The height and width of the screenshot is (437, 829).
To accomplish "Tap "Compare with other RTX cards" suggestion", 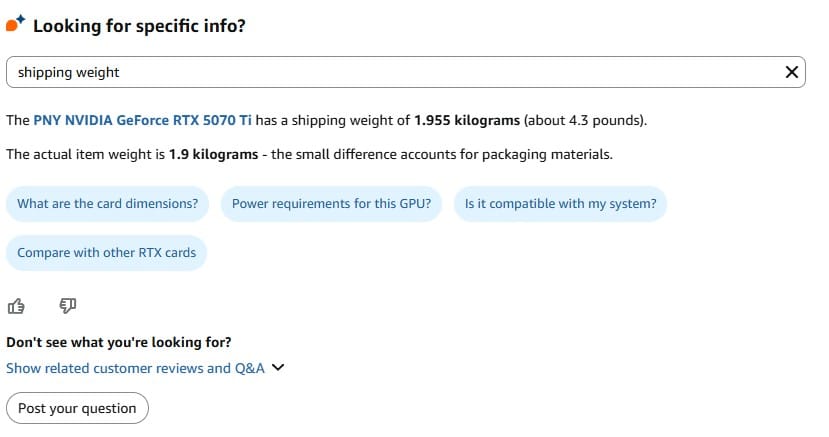I will pos(107,252).
